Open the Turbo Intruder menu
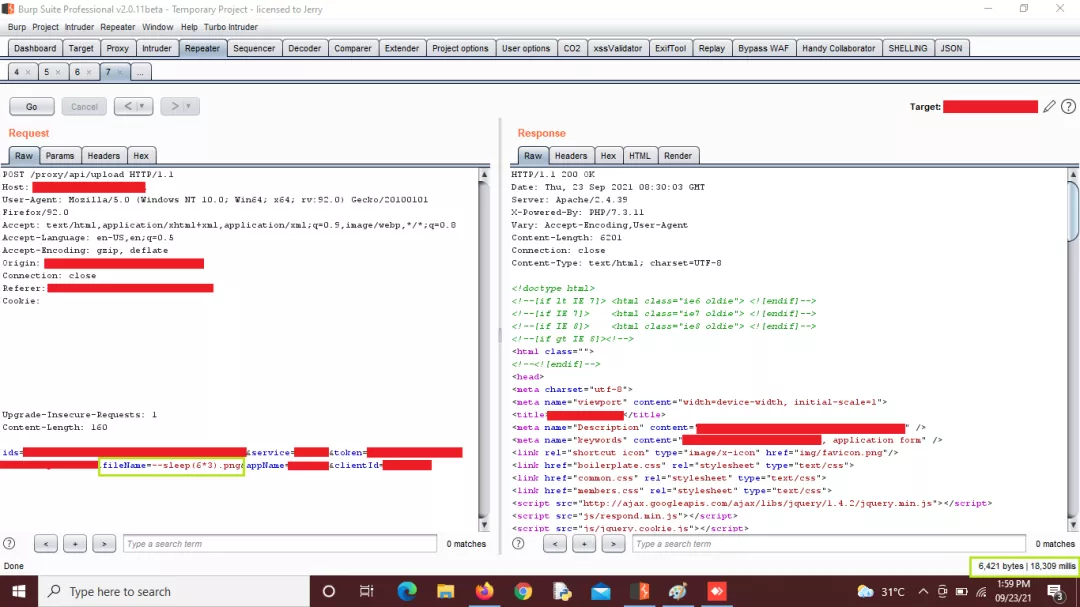Image resolution: width=1080 pixels, height=607 pixels. 231,27
